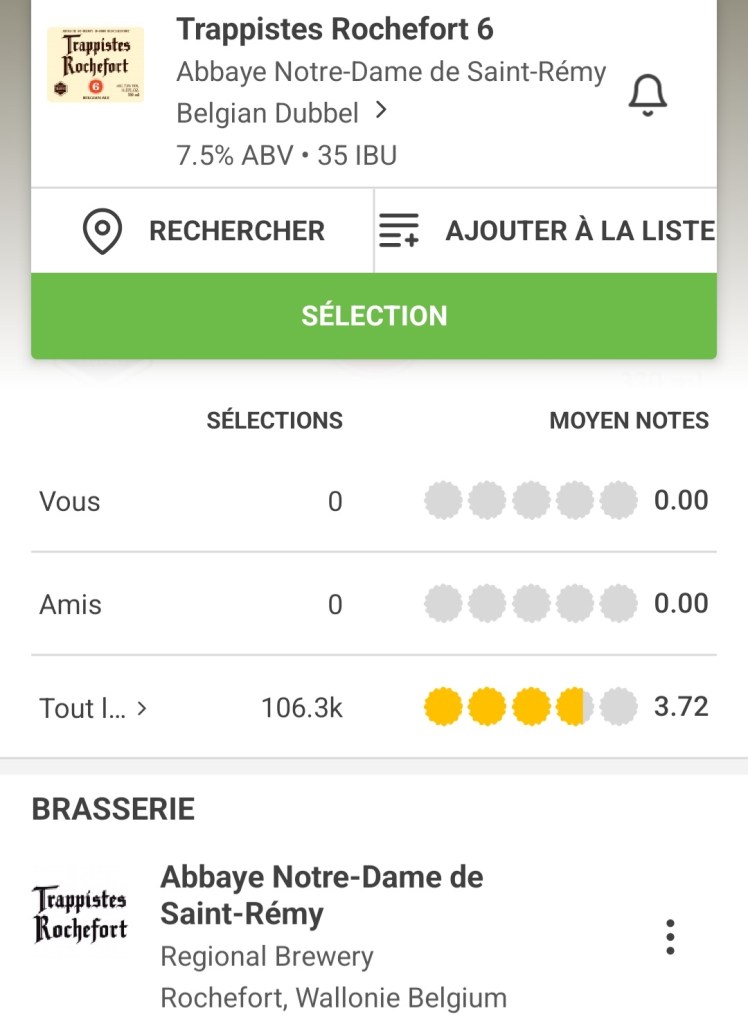748x1024 pixels.
Task: Click the Vous empty star rating
Action: [x=530, y=501]
